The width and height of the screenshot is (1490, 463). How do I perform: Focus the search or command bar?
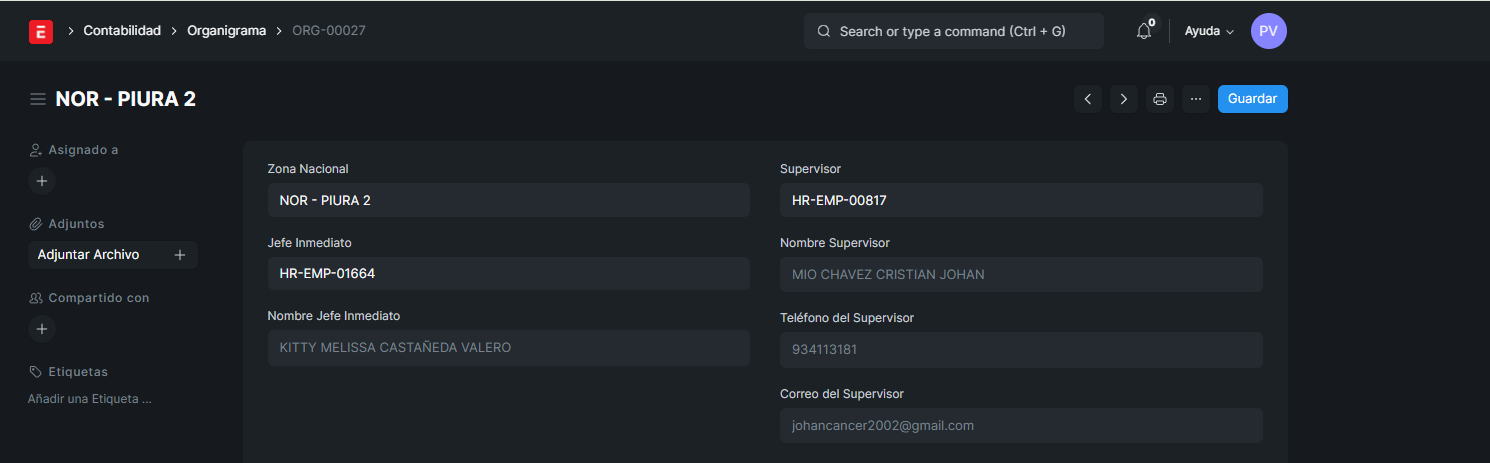pyautogui.click(x=953, y=31)
